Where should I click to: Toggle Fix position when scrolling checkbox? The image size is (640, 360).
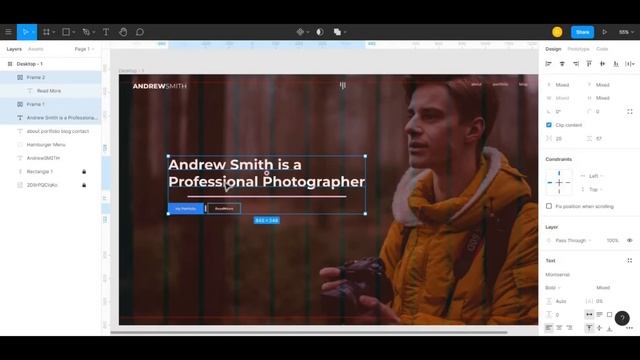(549, 206)
